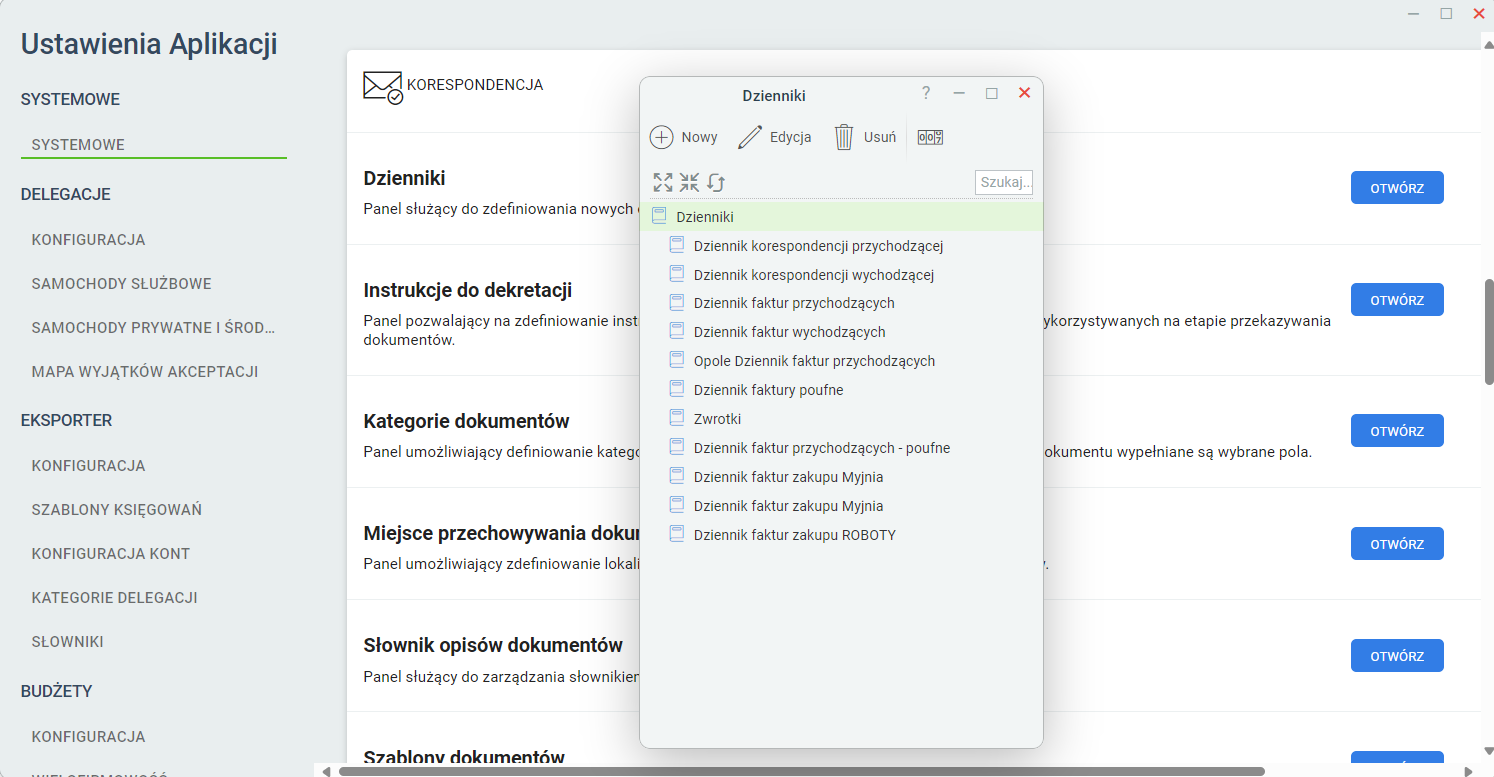Click OTWÓRZ for Kategorie dokumentów

tap(1397, 431)
